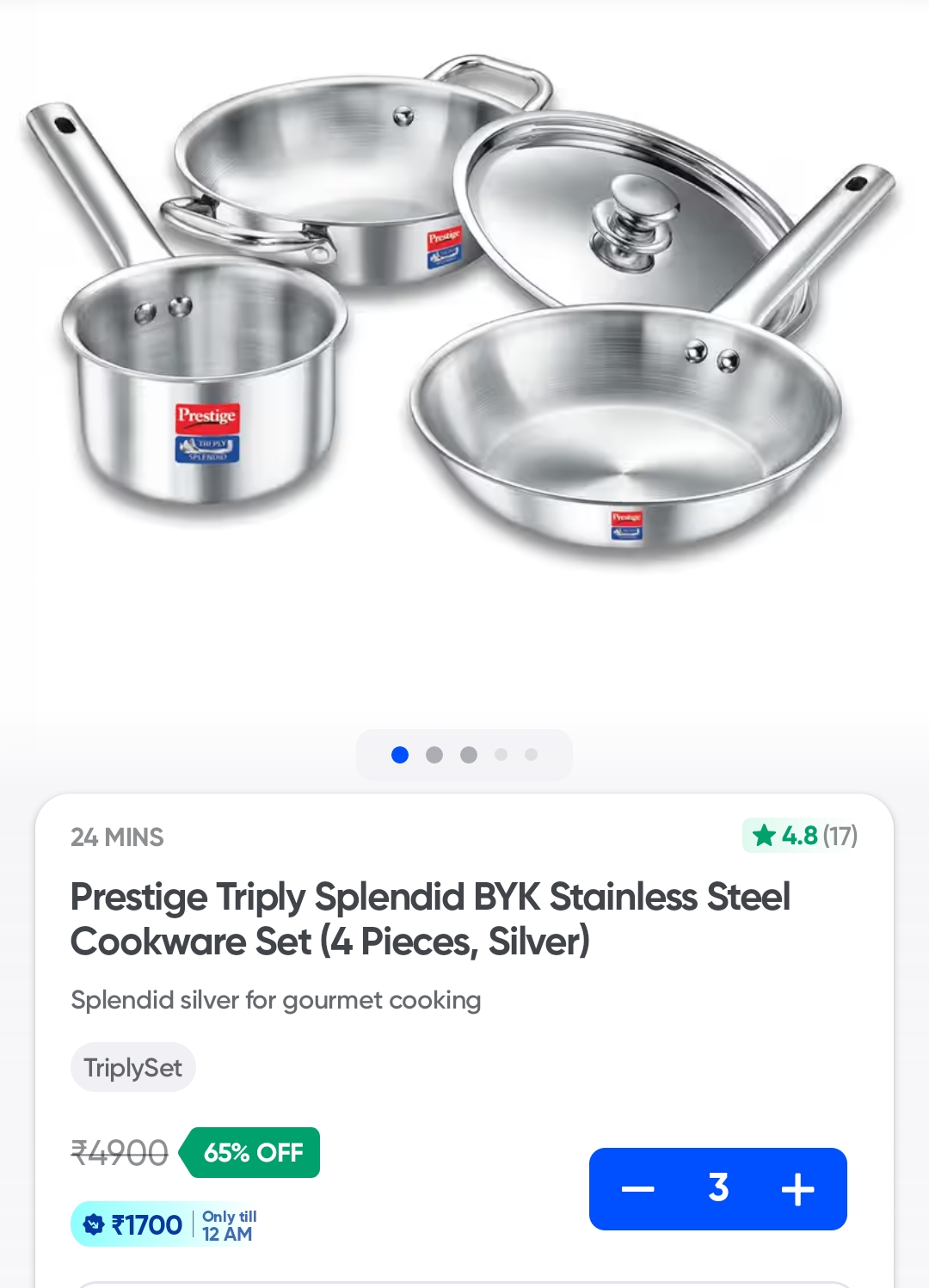Open the 17 reviews count
This screenshot has width=929, height=1288.
pyautogui.click(x=840, y=836)
